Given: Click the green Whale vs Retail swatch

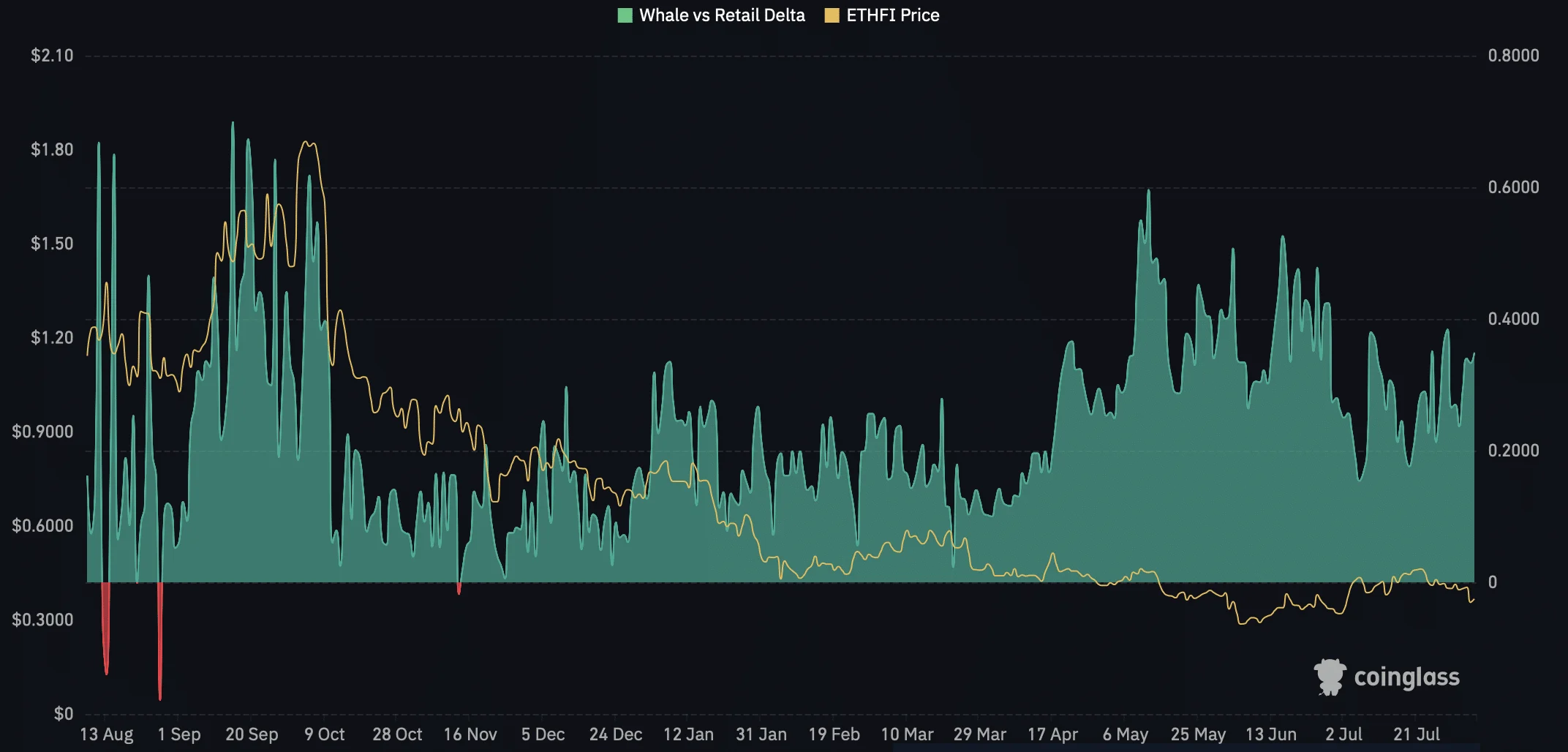Looking at the screenshot, I should [x=625, y=15].
